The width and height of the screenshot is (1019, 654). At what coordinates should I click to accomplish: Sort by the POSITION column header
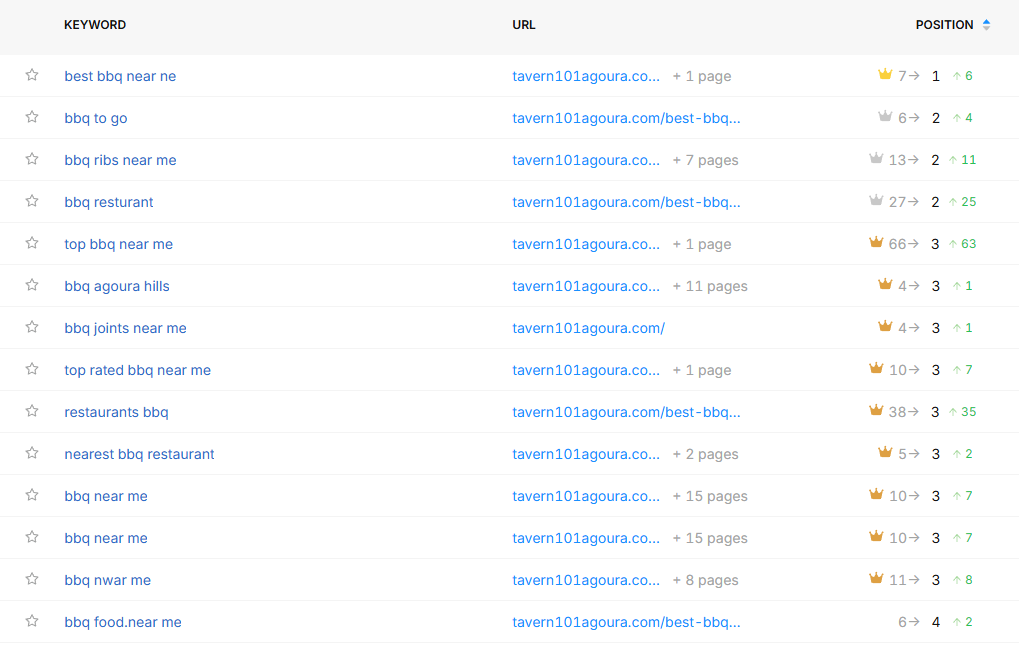pos(944,25)
